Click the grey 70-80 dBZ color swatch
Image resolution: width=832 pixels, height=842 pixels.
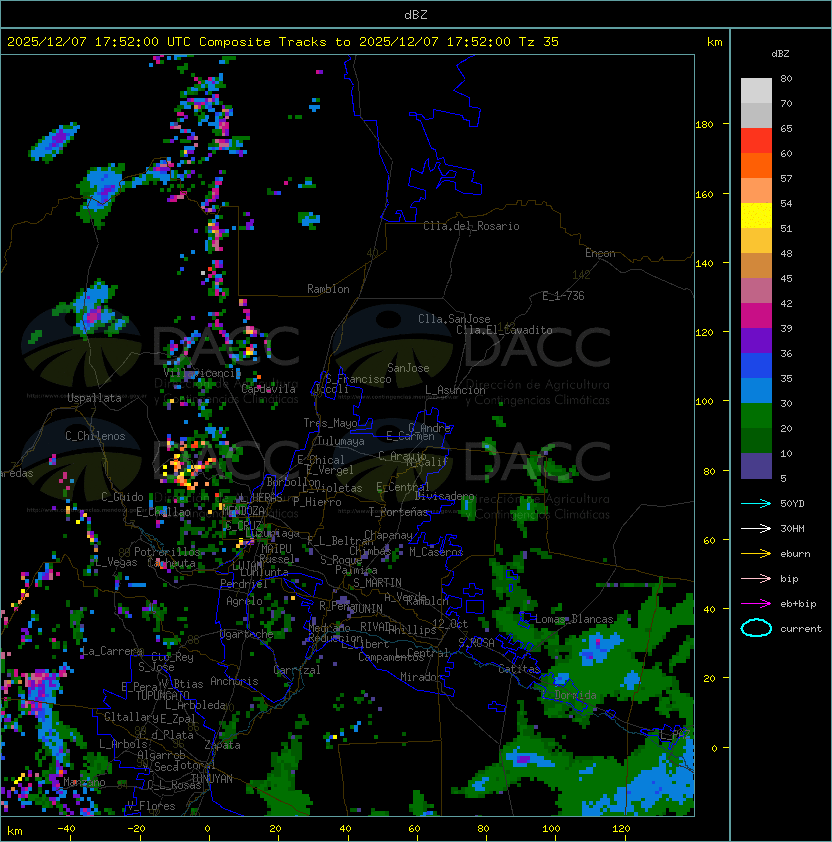[756, 90]
